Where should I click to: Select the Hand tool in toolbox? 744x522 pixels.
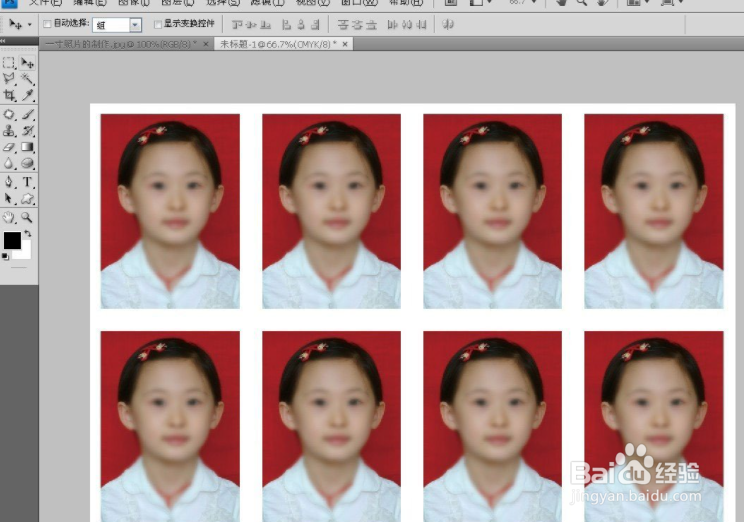pyautogui.click(x=9, y=217)
